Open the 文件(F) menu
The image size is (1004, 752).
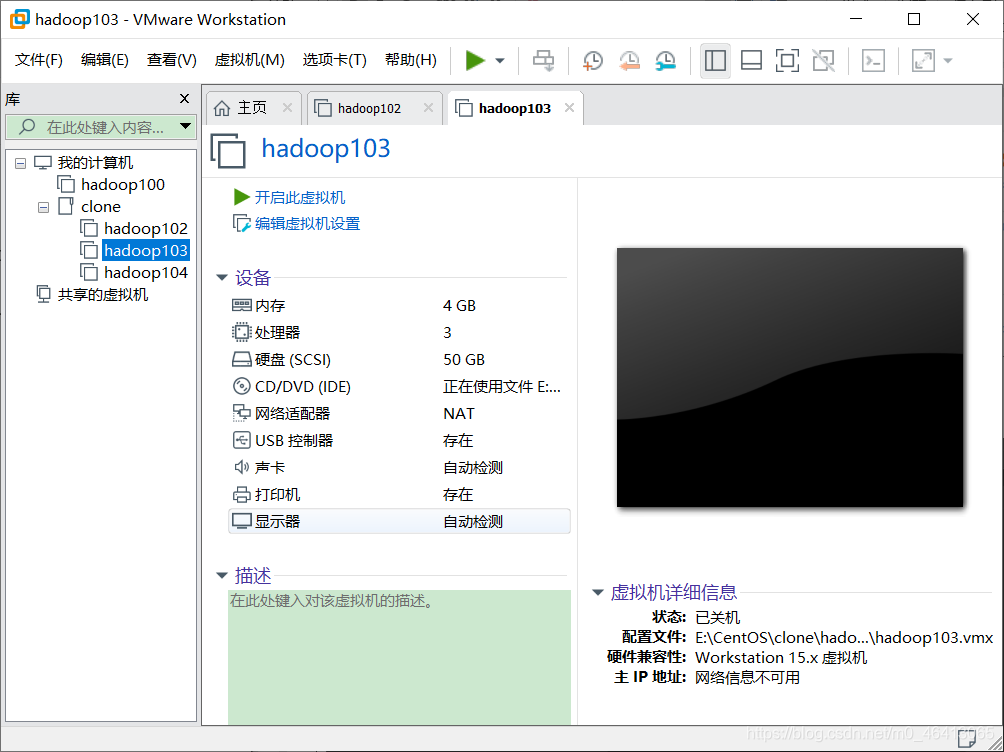coord(39,60)
